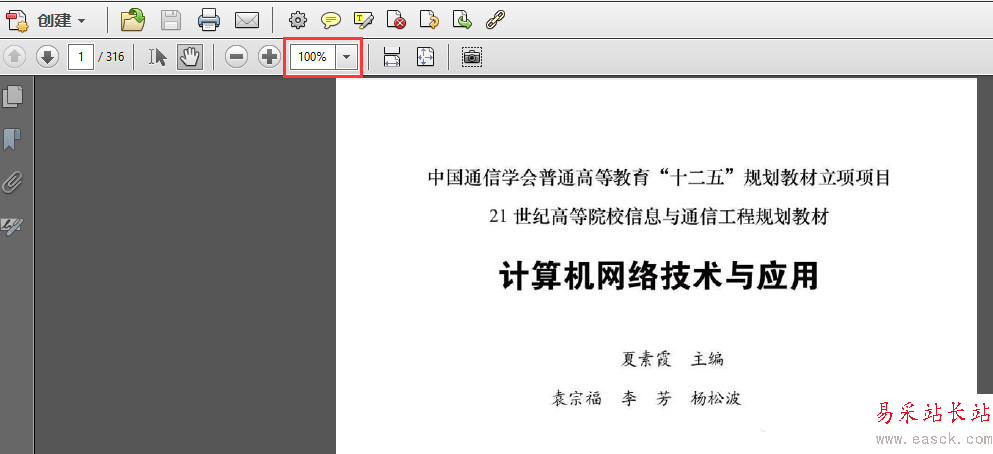
Task: Click the total page count text / 316
Action: pos(111,57)
